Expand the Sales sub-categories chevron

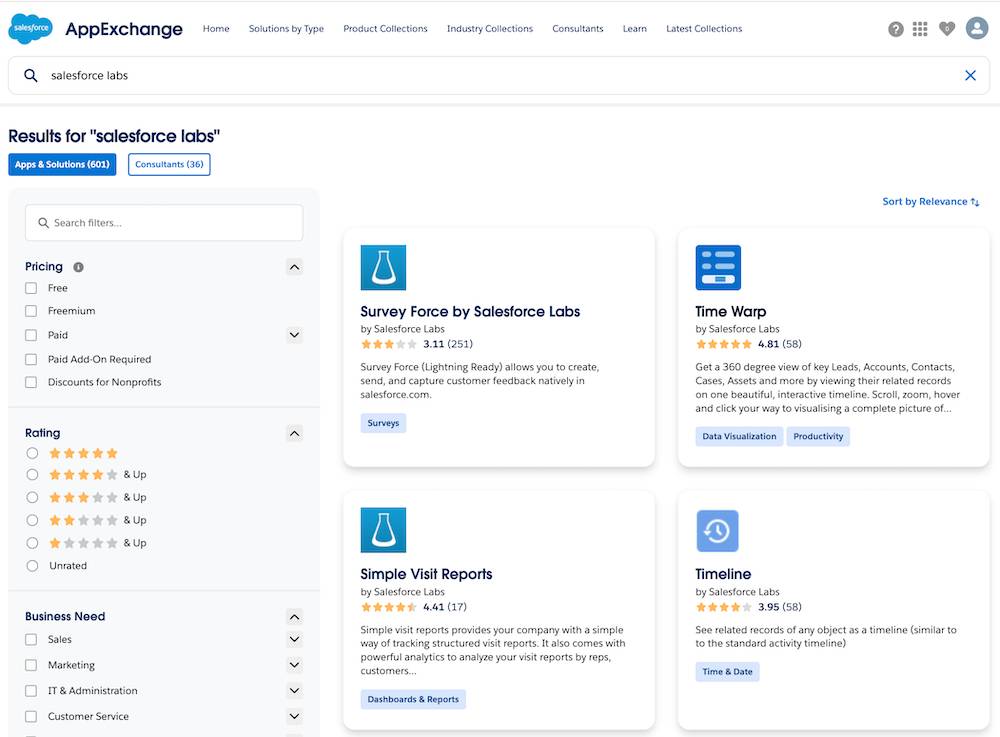[294, 639]
